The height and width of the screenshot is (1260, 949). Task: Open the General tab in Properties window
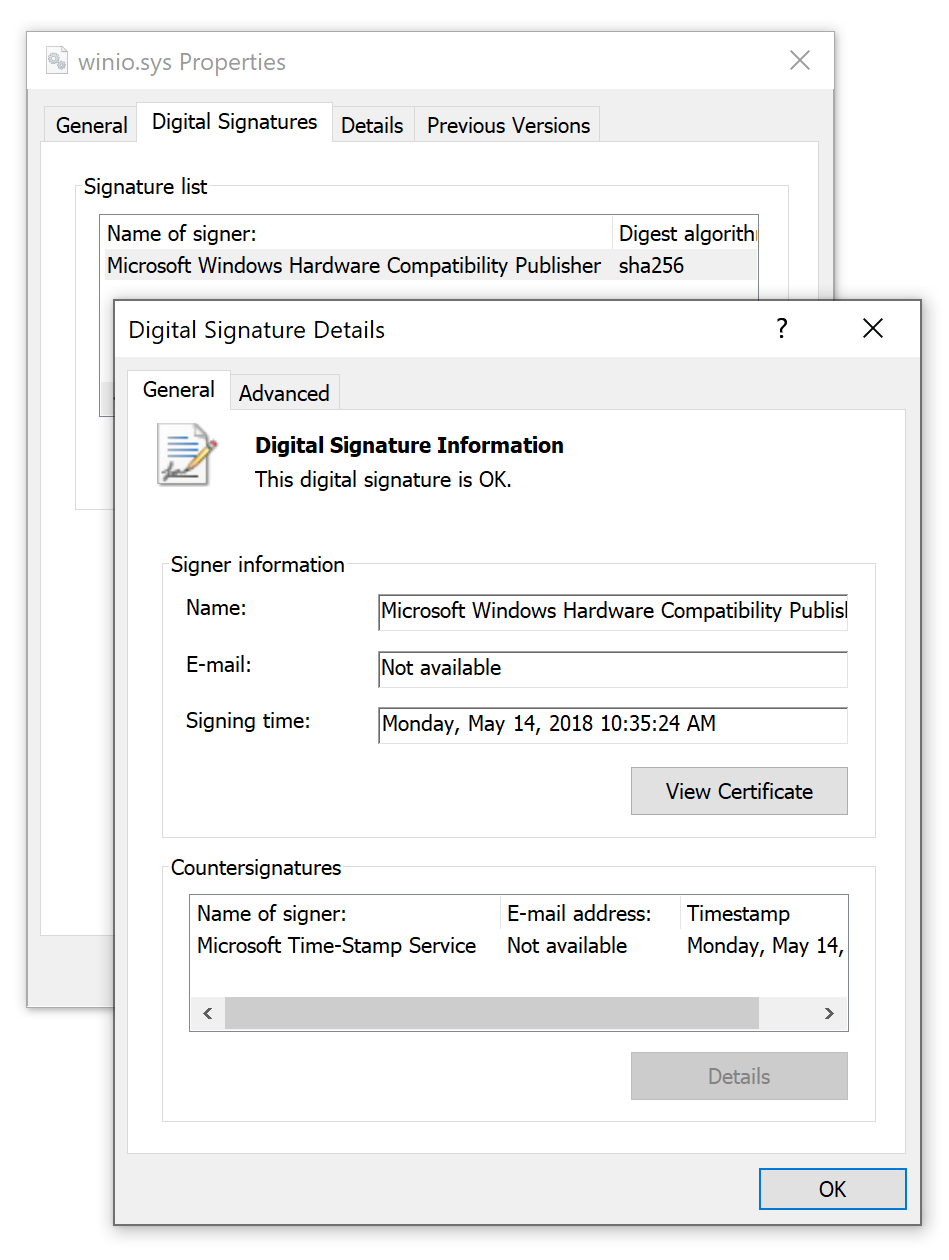(x=91, y=125)
